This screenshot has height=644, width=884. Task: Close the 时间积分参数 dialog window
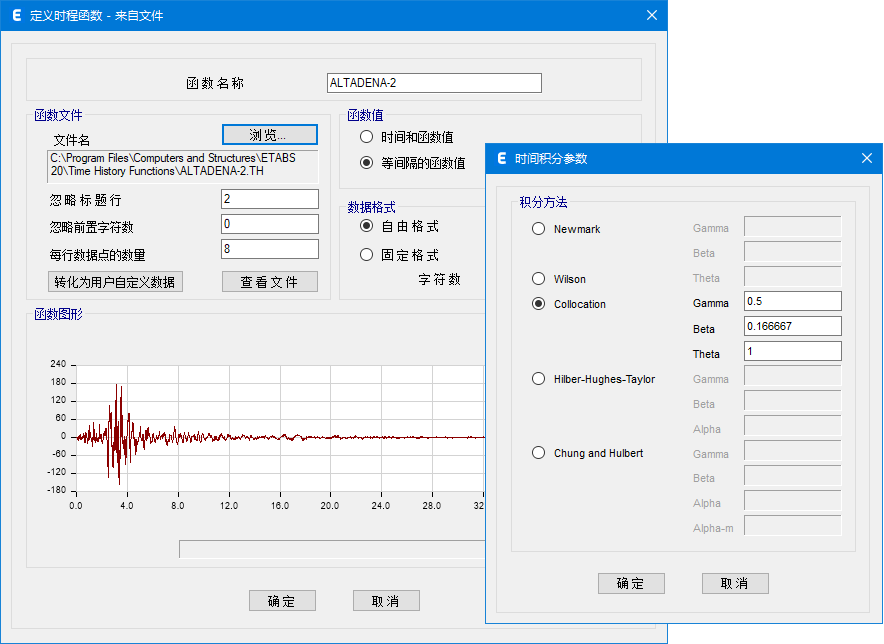[867, 158]
